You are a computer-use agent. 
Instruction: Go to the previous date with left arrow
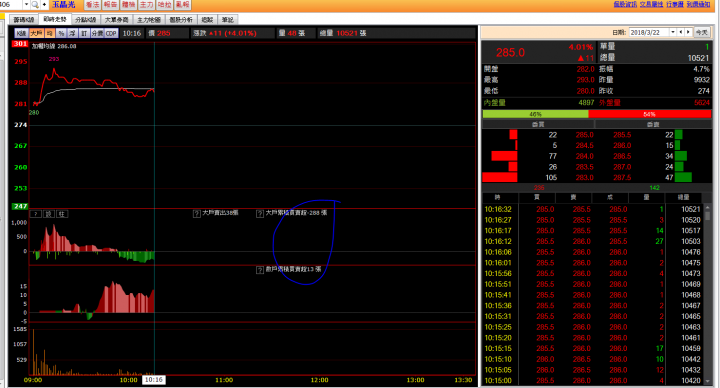tap(681, 32)
